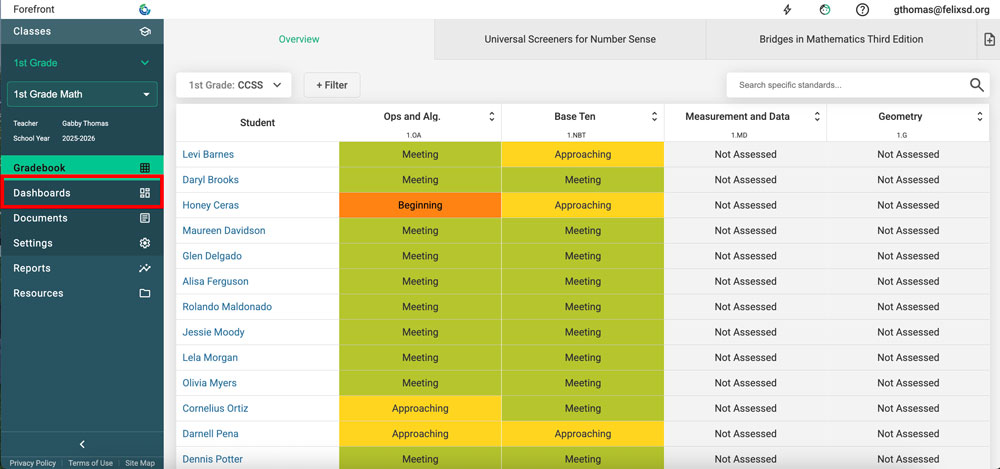Switch to Bridges in Mathematics Third Edition tab
This screenshot has height=469, width=1000.
[841, 40]
